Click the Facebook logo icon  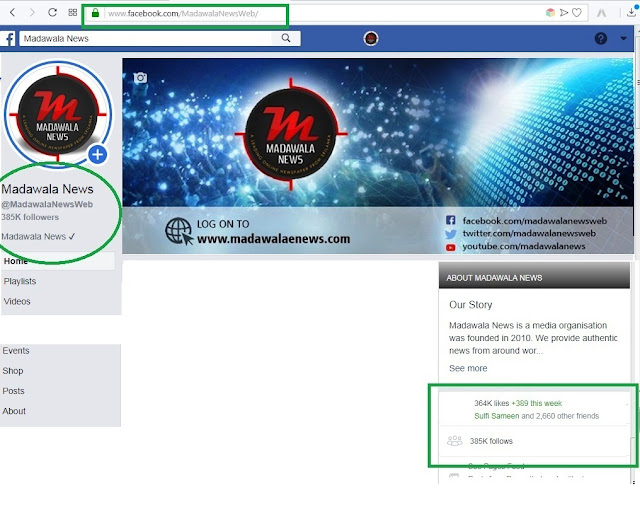coord(9,39)
